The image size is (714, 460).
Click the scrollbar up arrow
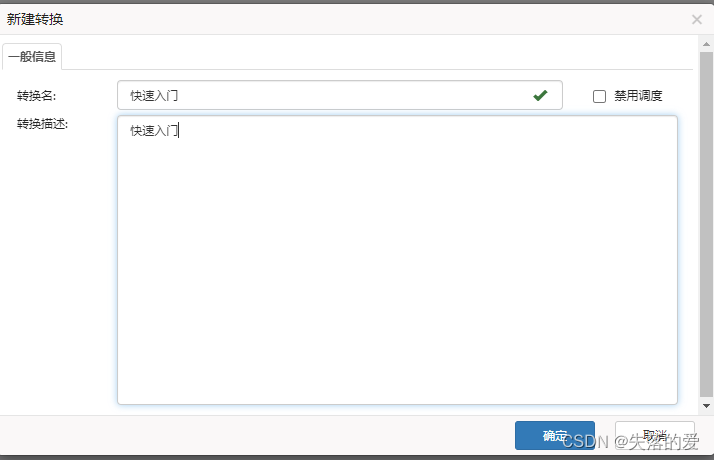pos(706,44)
